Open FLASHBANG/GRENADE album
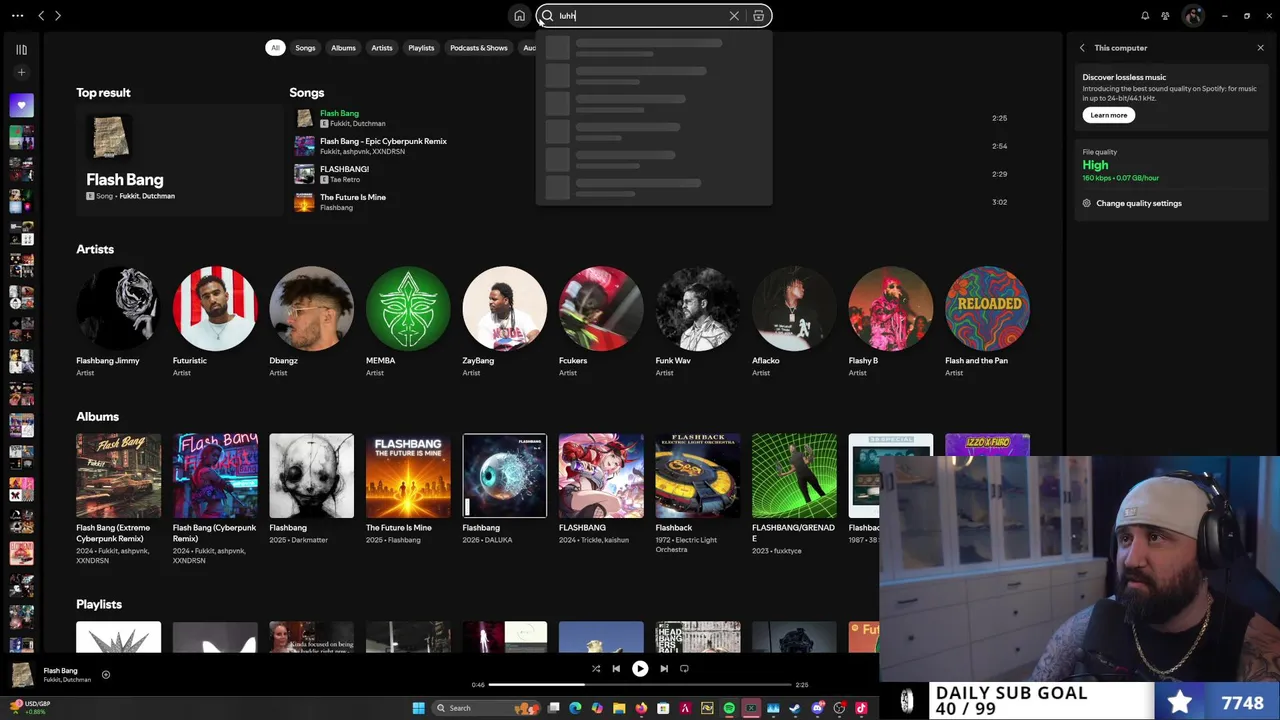The image size is (1280, 720). [794, 495]
